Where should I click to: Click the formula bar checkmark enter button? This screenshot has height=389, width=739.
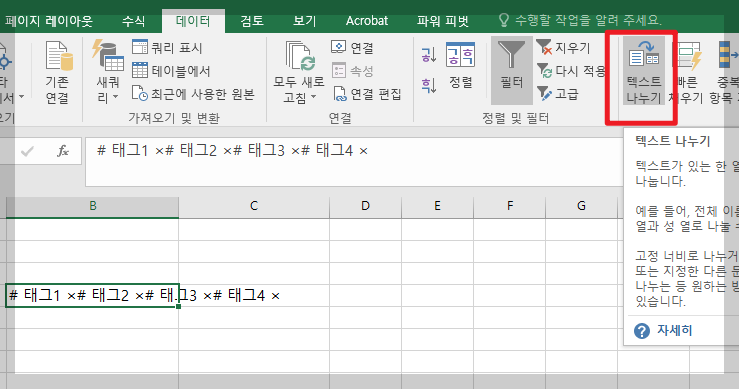tap(27, 151)
